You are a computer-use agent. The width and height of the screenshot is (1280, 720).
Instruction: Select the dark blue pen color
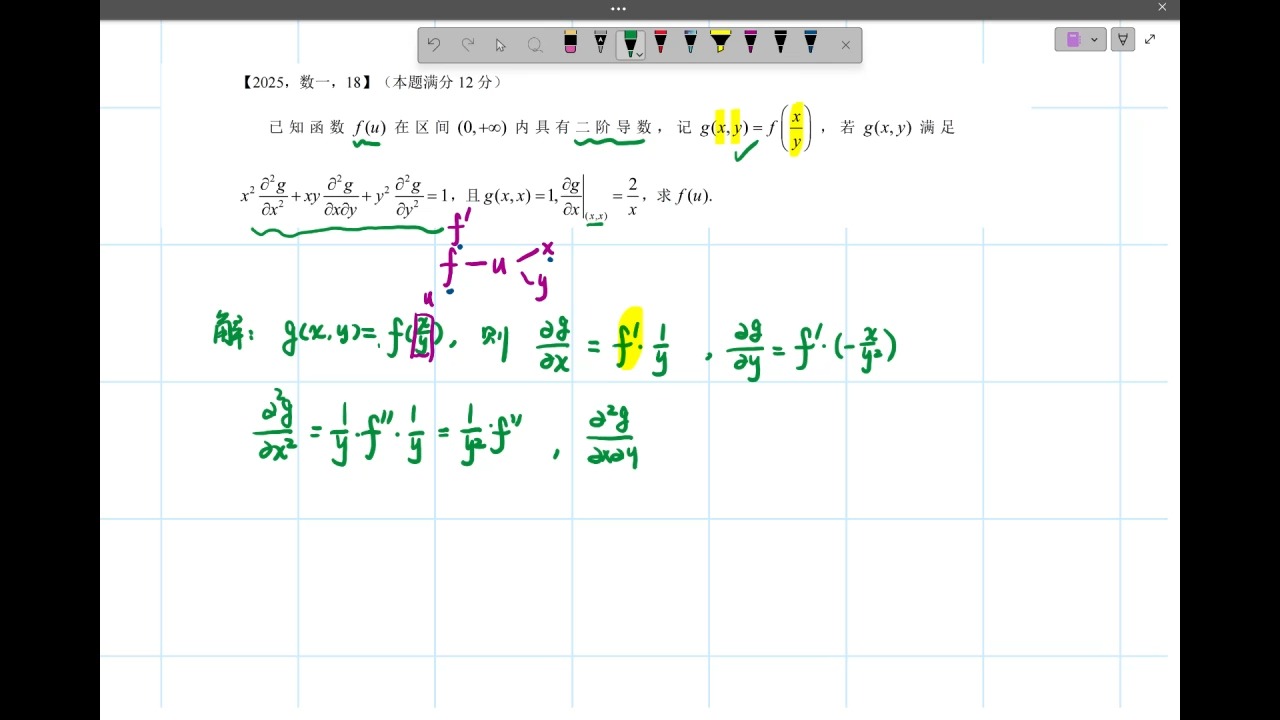(810, 44)
